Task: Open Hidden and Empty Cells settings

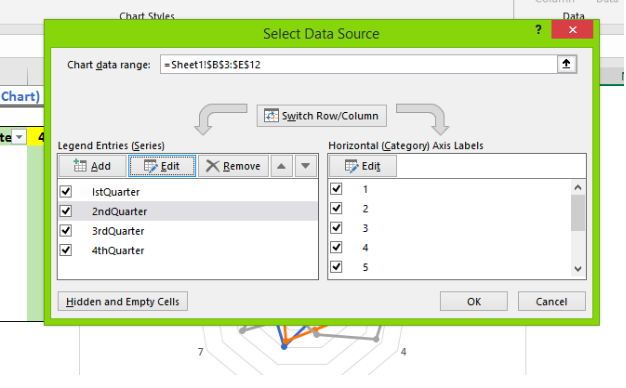Action: point(123,301)
